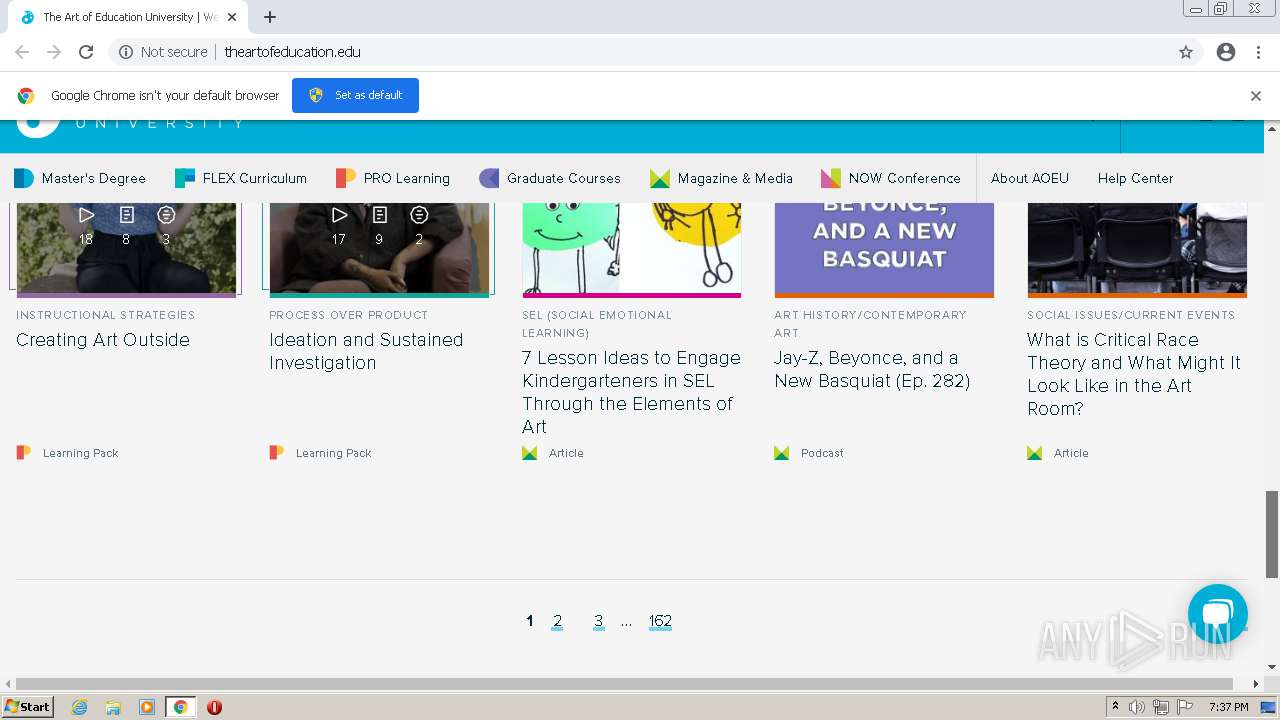Click SOCIAL ISSUES/CURRENT EVENTS category label
This screenshot has height=720, width=1280.
click(1131, 315)
